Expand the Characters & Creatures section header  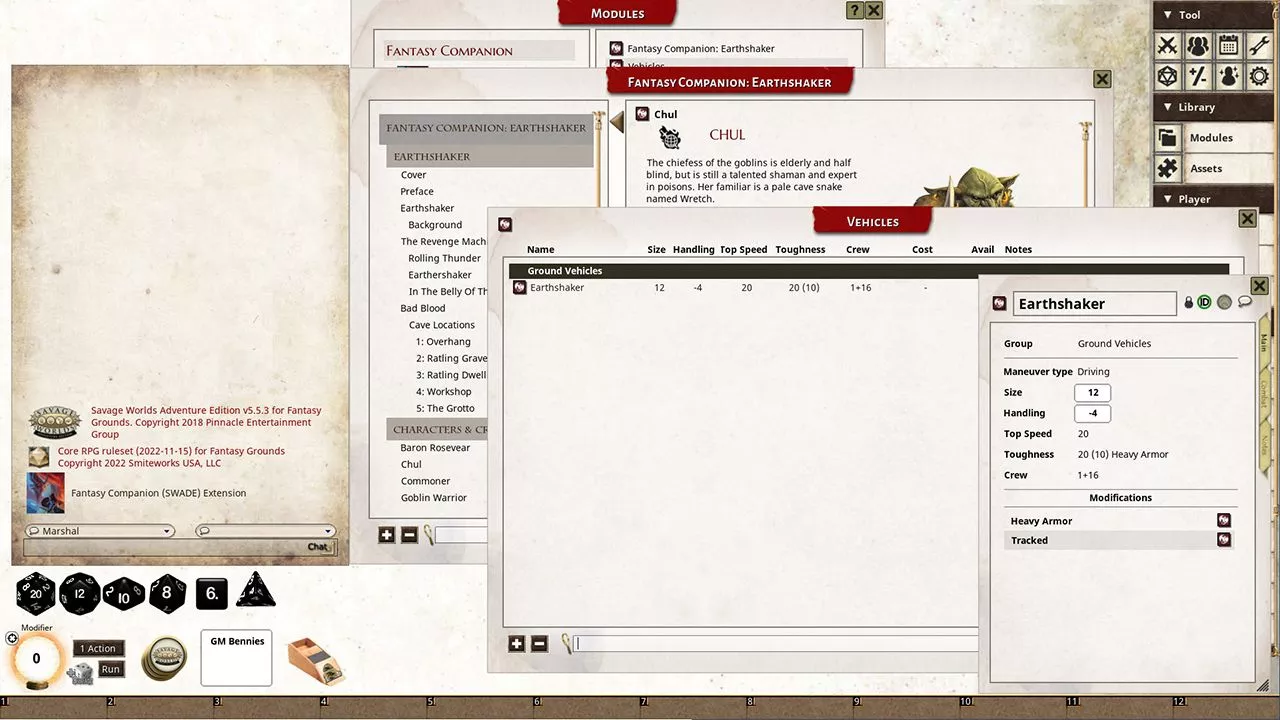(x=437, y=429)
